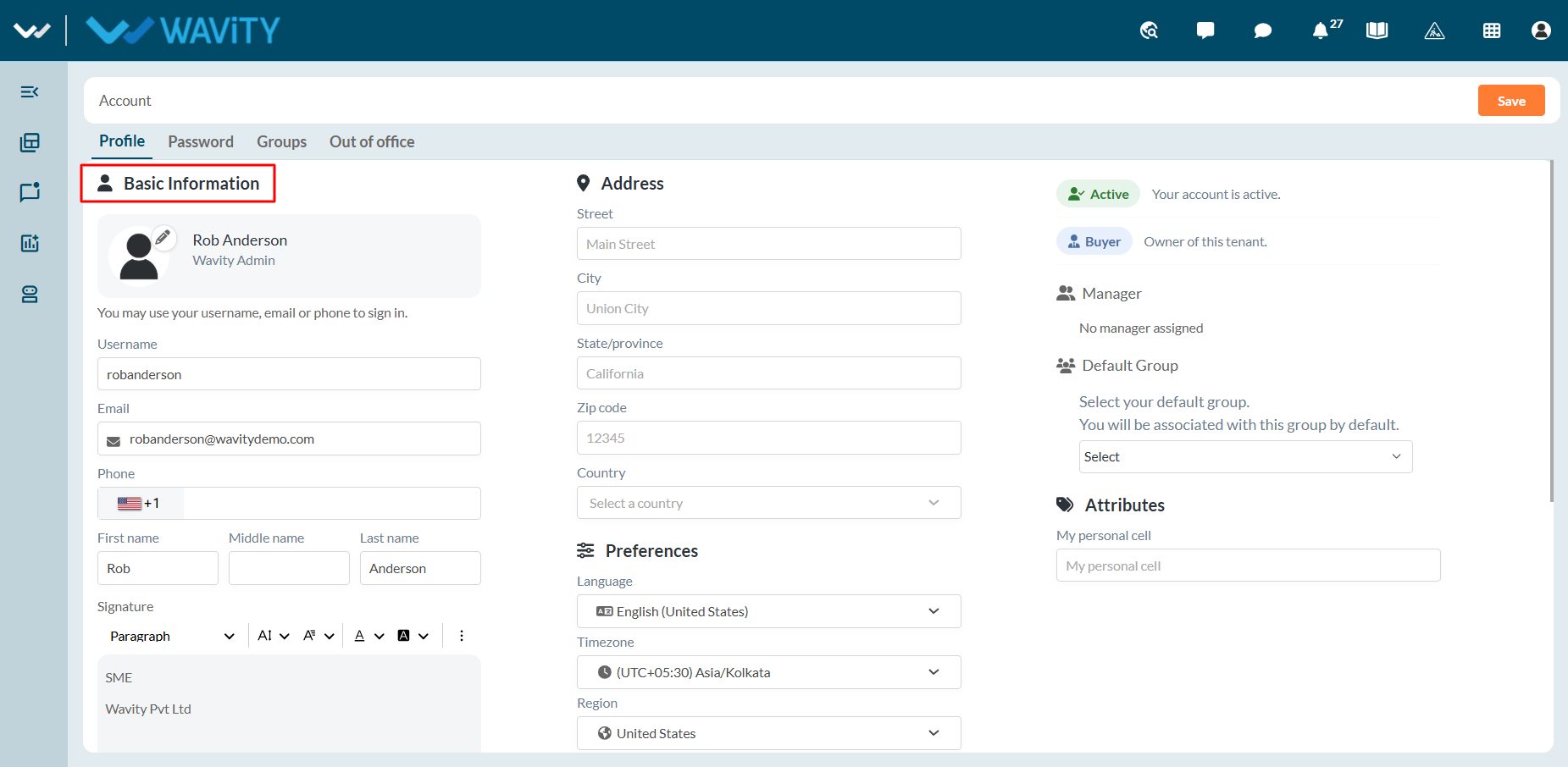Open the phone country code flag selector
This screenshot has height=767, width=1568.
click(140, 503)
